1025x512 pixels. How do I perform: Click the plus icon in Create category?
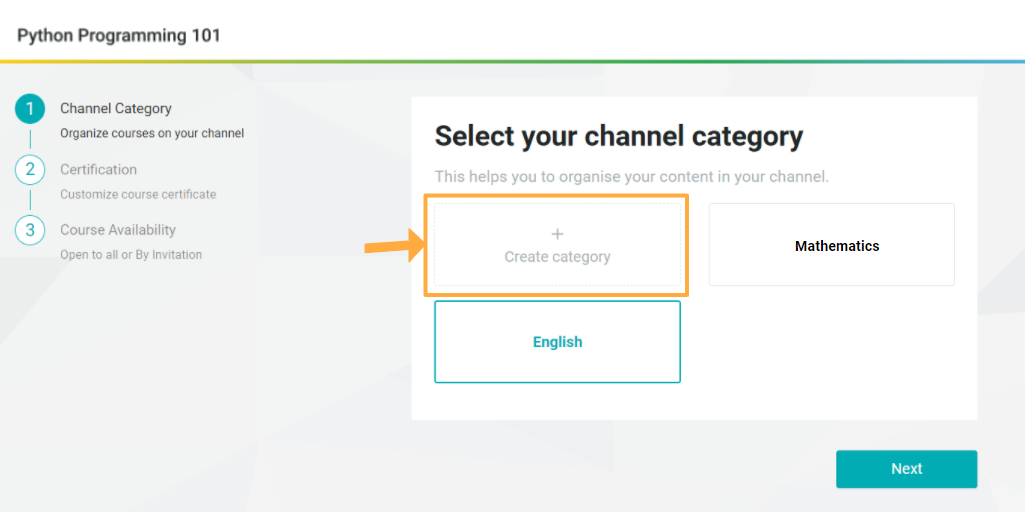[x=558, y=234]
